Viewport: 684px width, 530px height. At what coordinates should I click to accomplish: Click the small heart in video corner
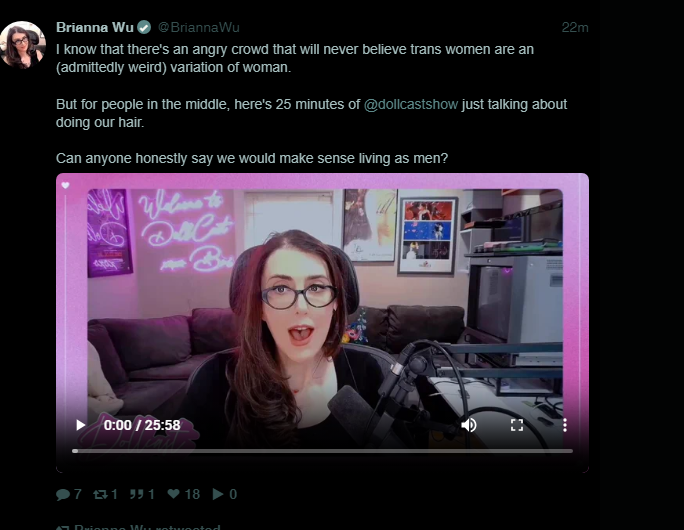[x=65, y=185]
